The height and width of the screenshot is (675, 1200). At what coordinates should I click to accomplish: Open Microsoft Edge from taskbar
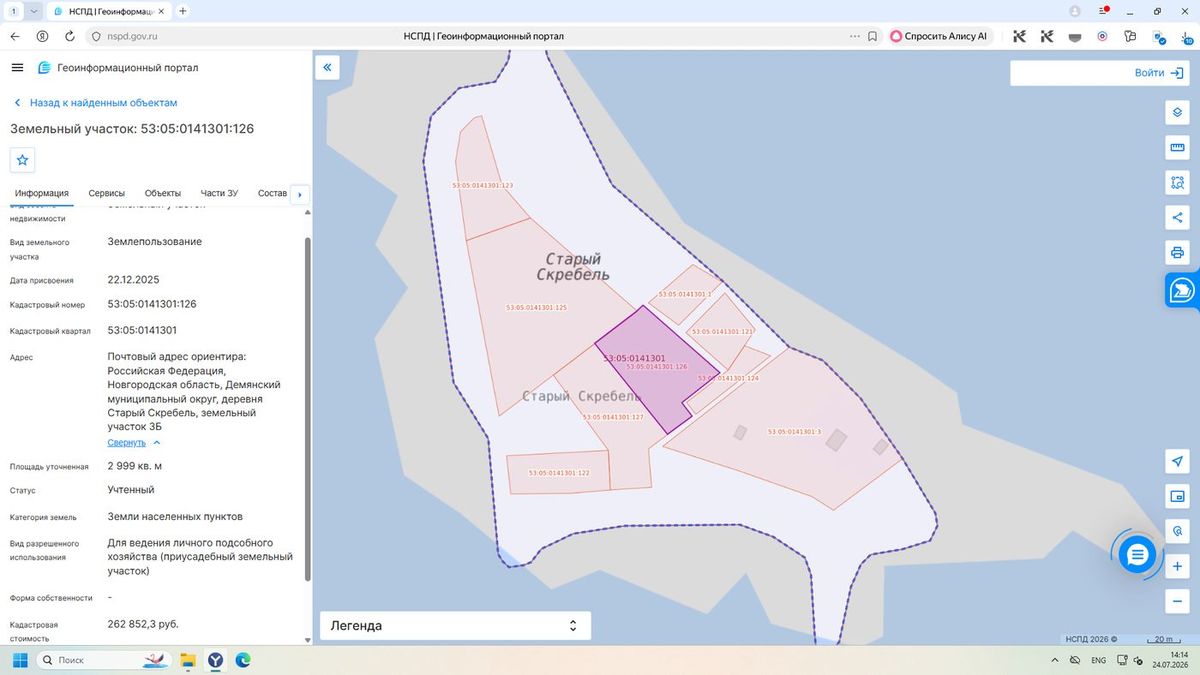pos(242,660)
